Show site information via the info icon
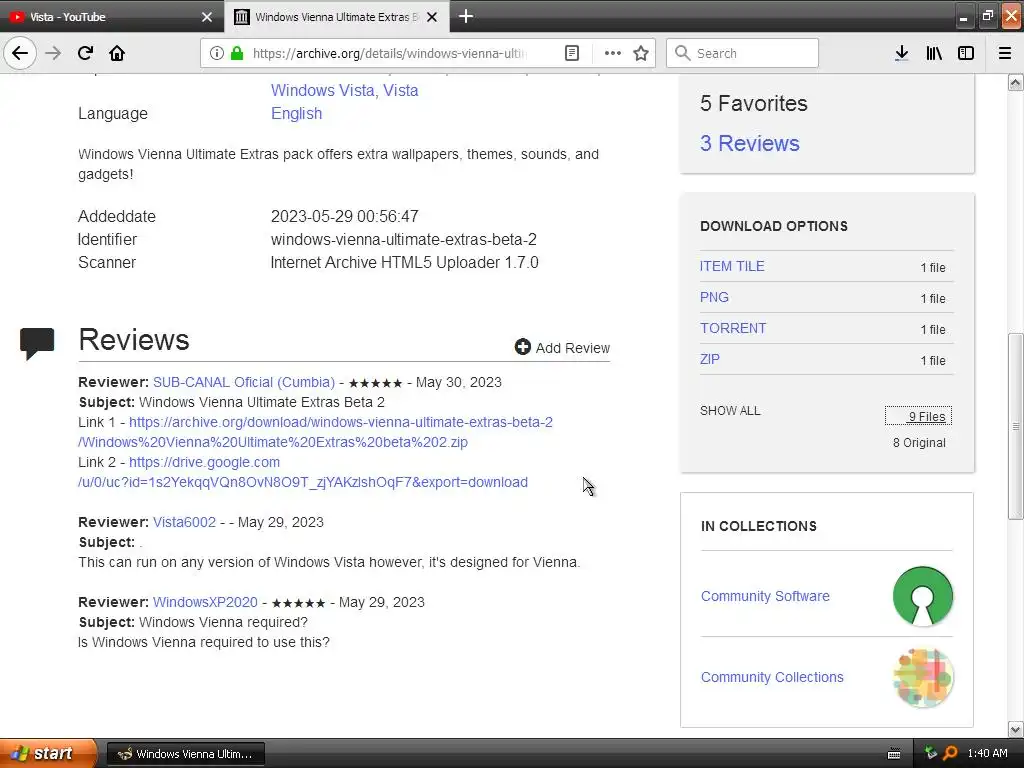This screenshot has width=1024, height=768. tap(217, 53)
